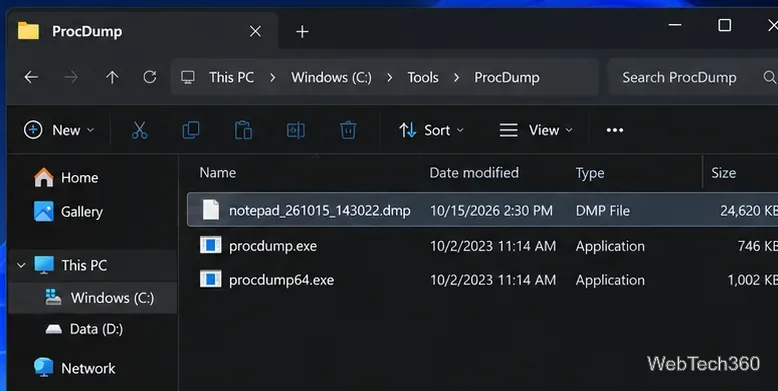The image size is (778, 391).
Task: Select the procdump.exe file name
Action: (x=273, y=246)
